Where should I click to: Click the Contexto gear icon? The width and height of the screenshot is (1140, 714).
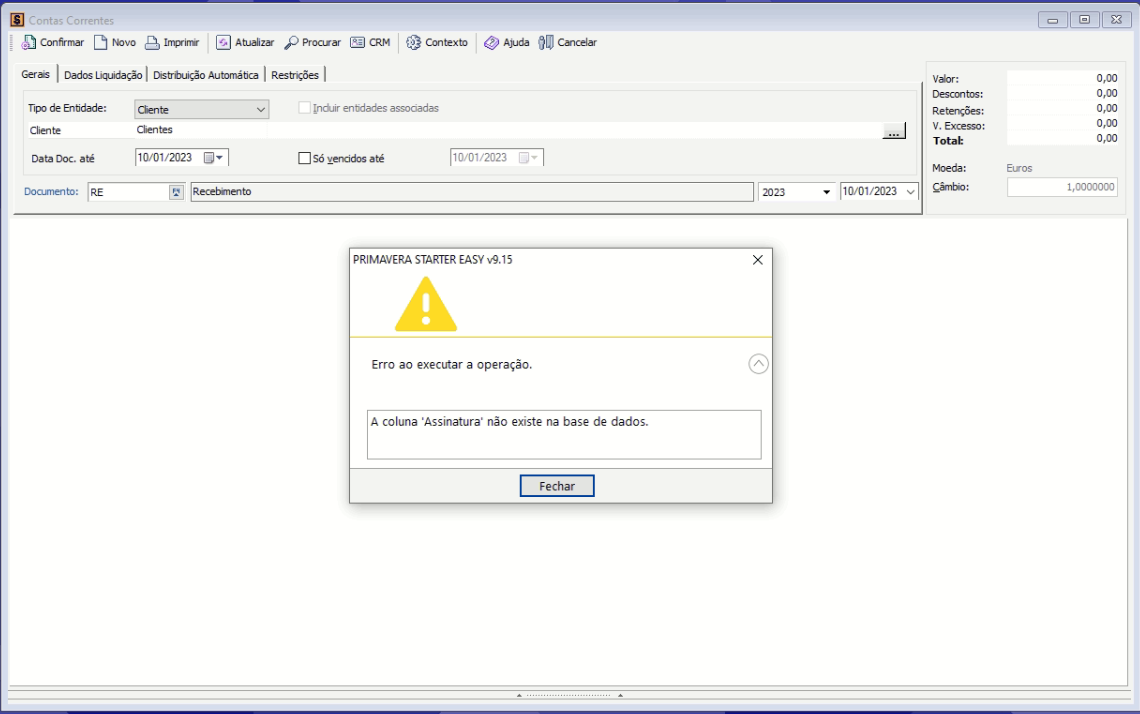[414, 43]
